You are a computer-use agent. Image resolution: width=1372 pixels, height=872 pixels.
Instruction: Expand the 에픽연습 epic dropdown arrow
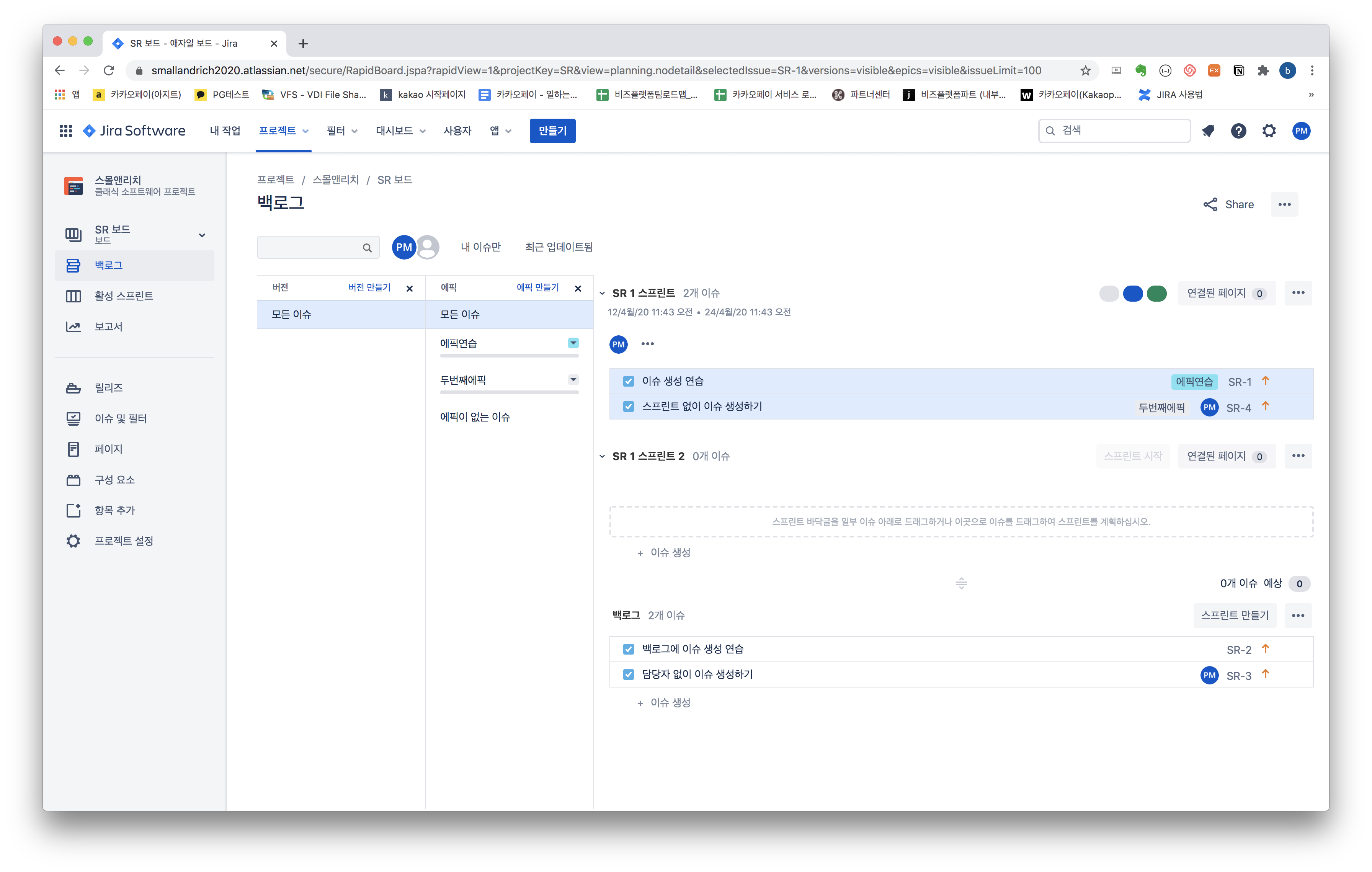573,343
